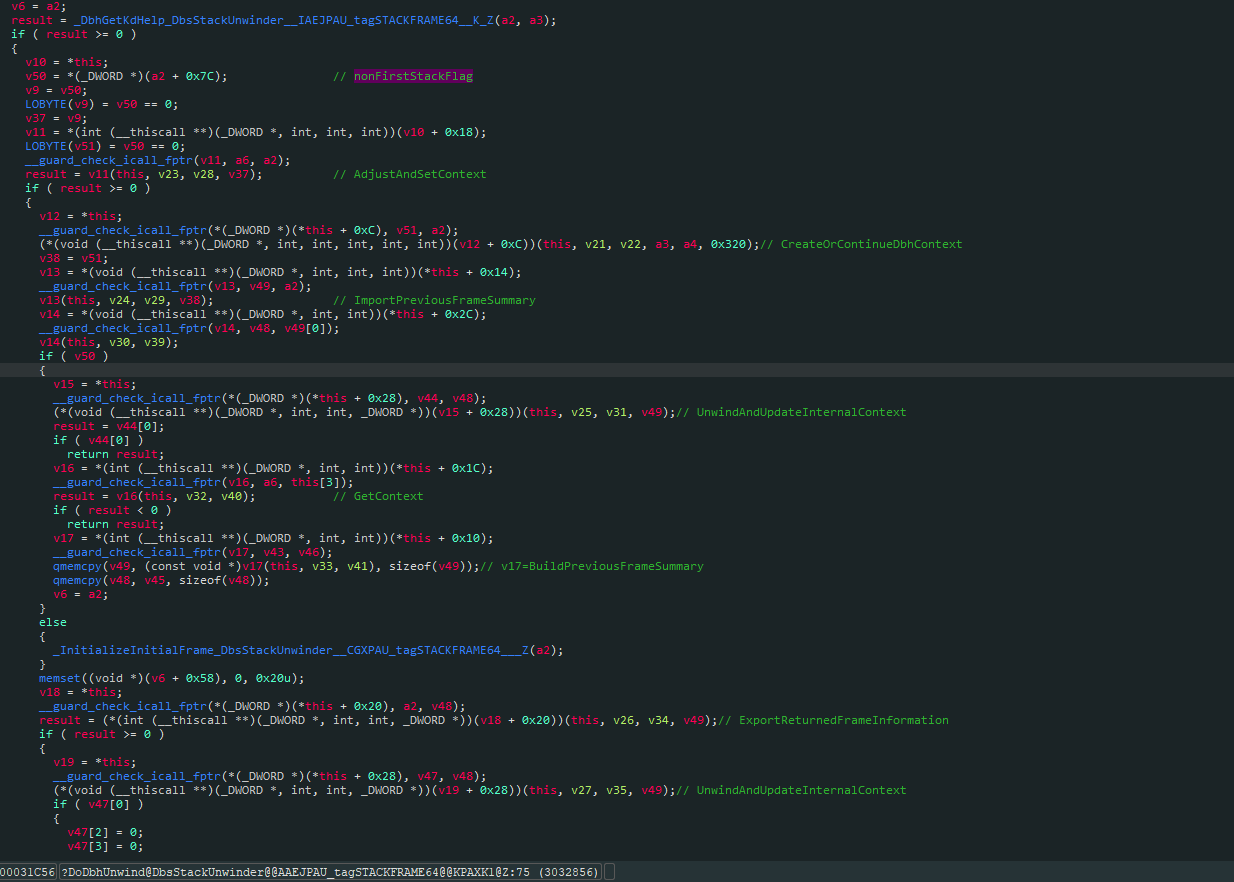1234x882 pixels.
Task: Select the highlighted nonFirstStackFlag comment
Action: tap(413, 76)
